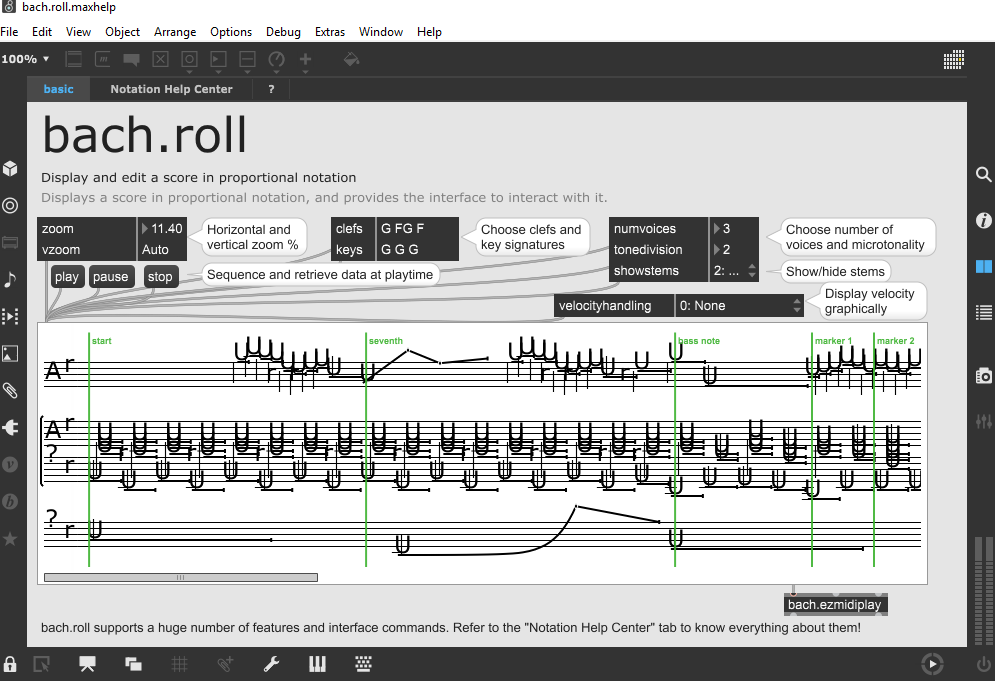Open the mixer-sliders parameters icon in right sidebar
This screenshot has height=681, width=995.
[984, 421]
